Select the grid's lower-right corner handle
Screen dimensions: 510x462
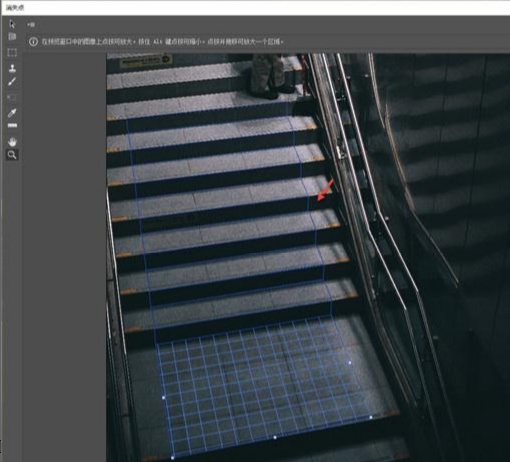371,417
